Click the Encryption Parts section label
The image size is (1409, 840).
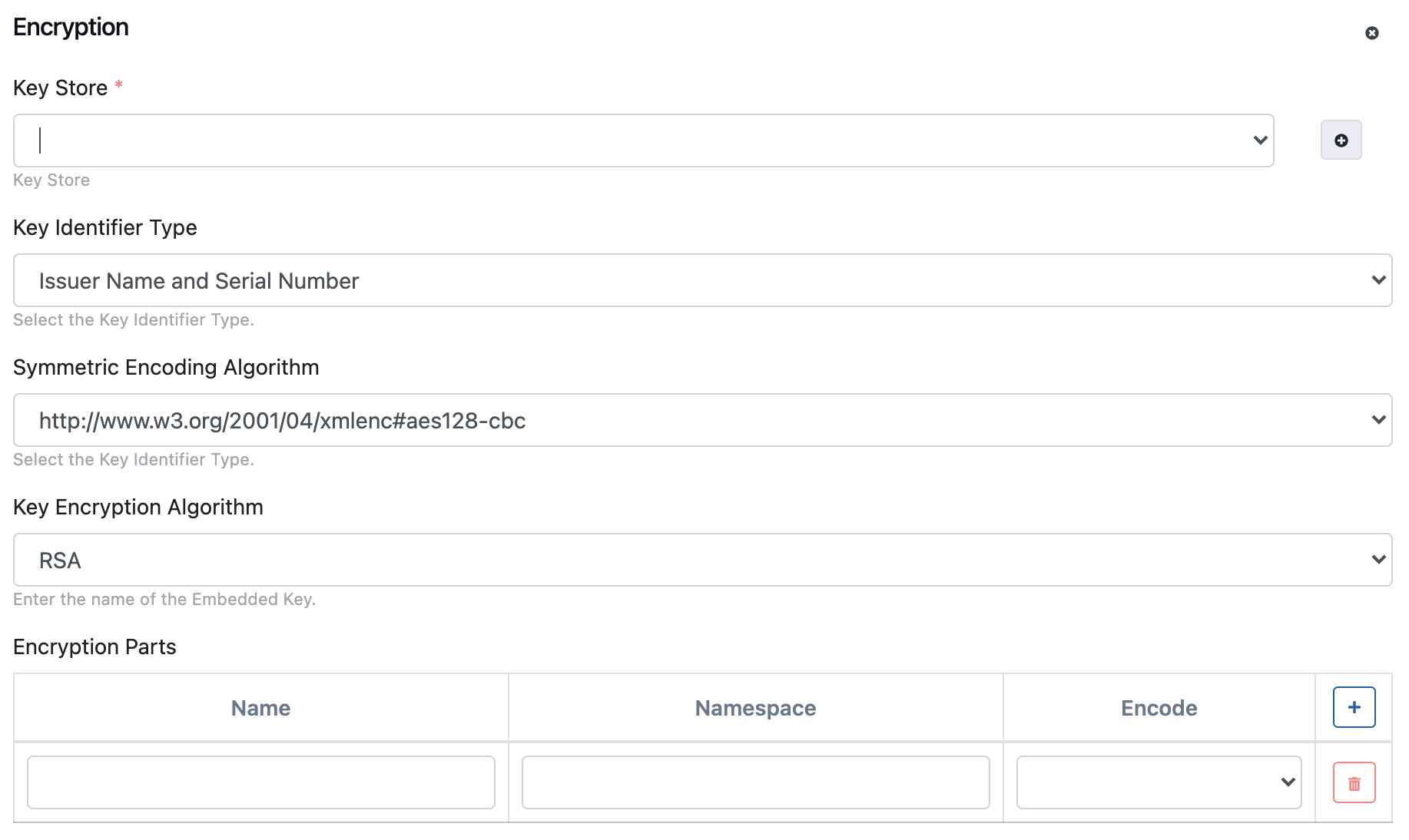[94, 647]
